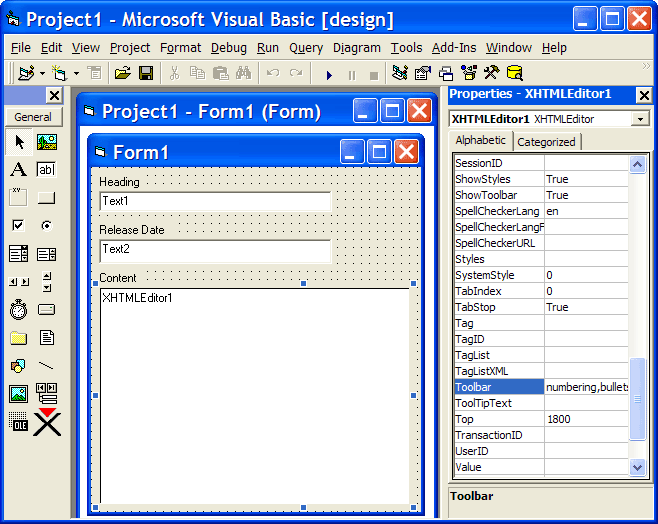Open the File menu
Viewport: 658px width, 524px height.
(21, 48)
